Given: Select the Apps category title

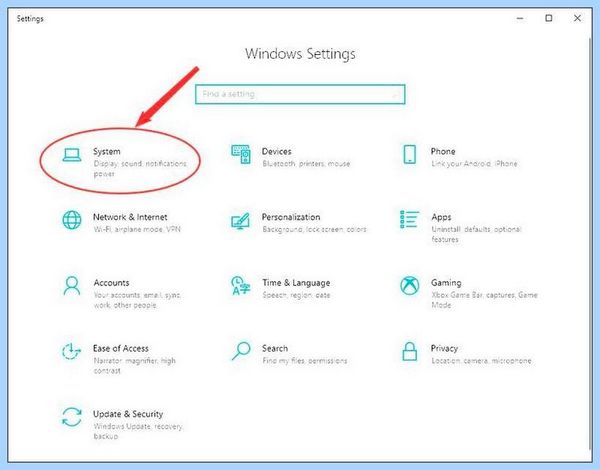Looking at the screenshot, I should pos(441,217).
